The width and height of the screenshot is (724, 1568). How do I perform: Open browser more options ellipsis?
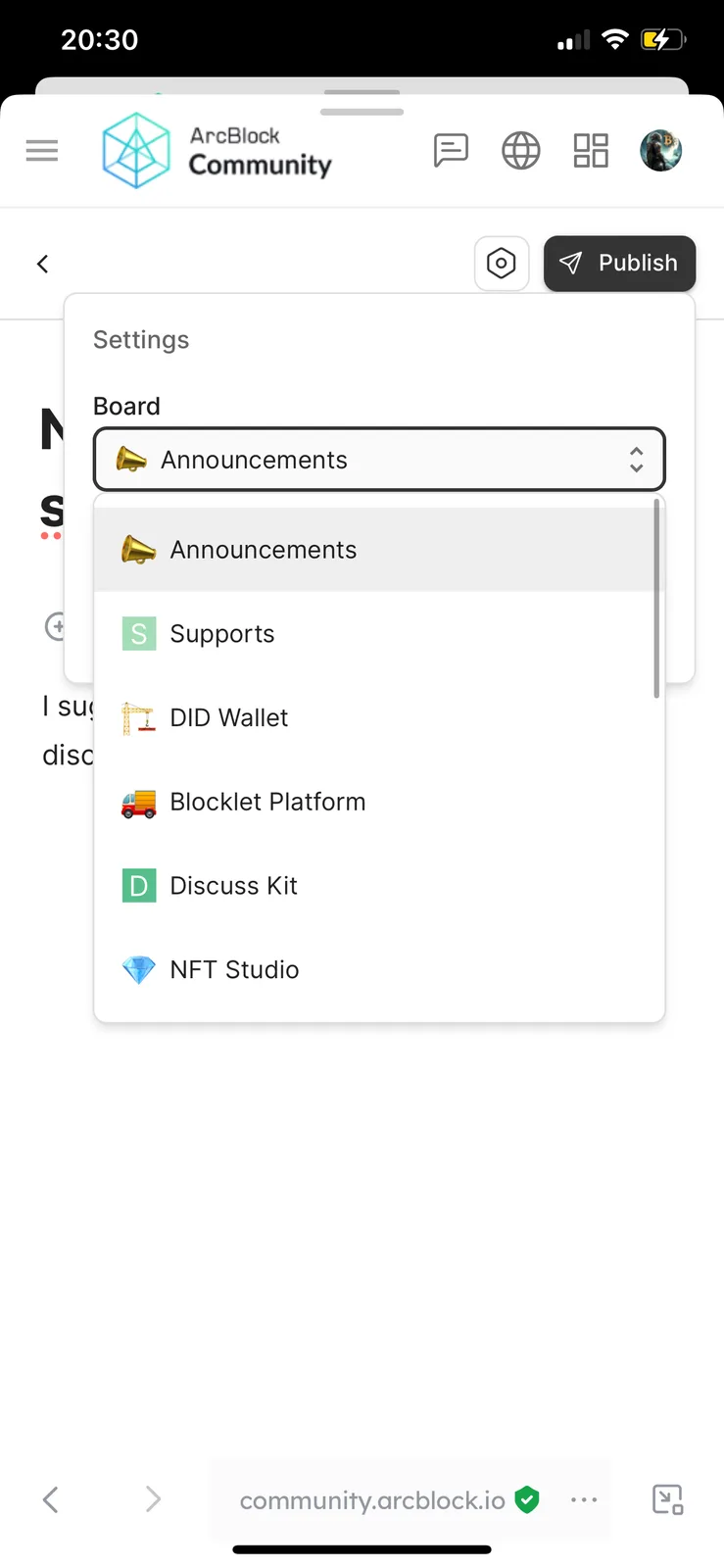coord(584,1499)
